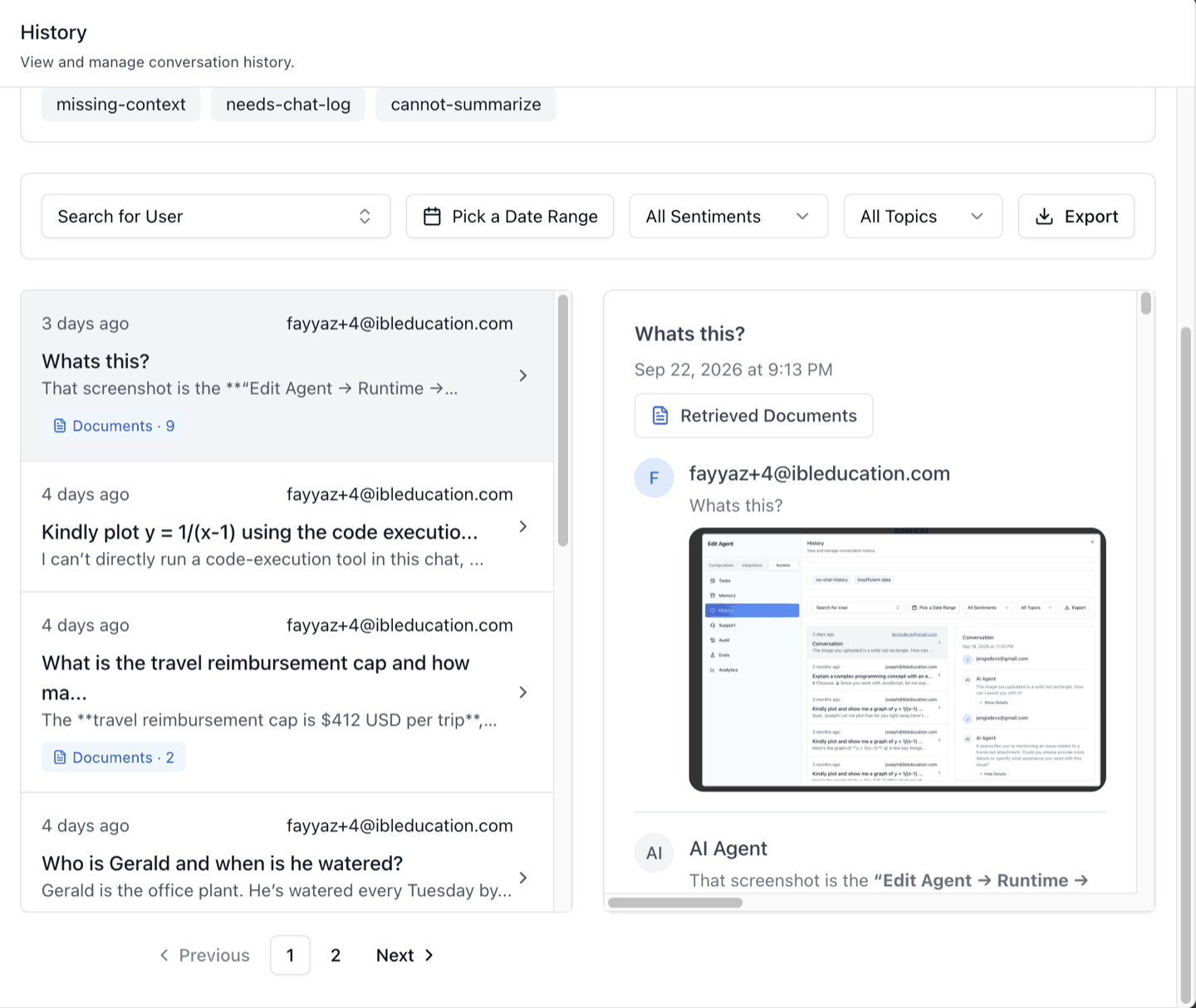Select the missing-context topic tag
Screen dimensions: 1196x1008
click(121, 105)
